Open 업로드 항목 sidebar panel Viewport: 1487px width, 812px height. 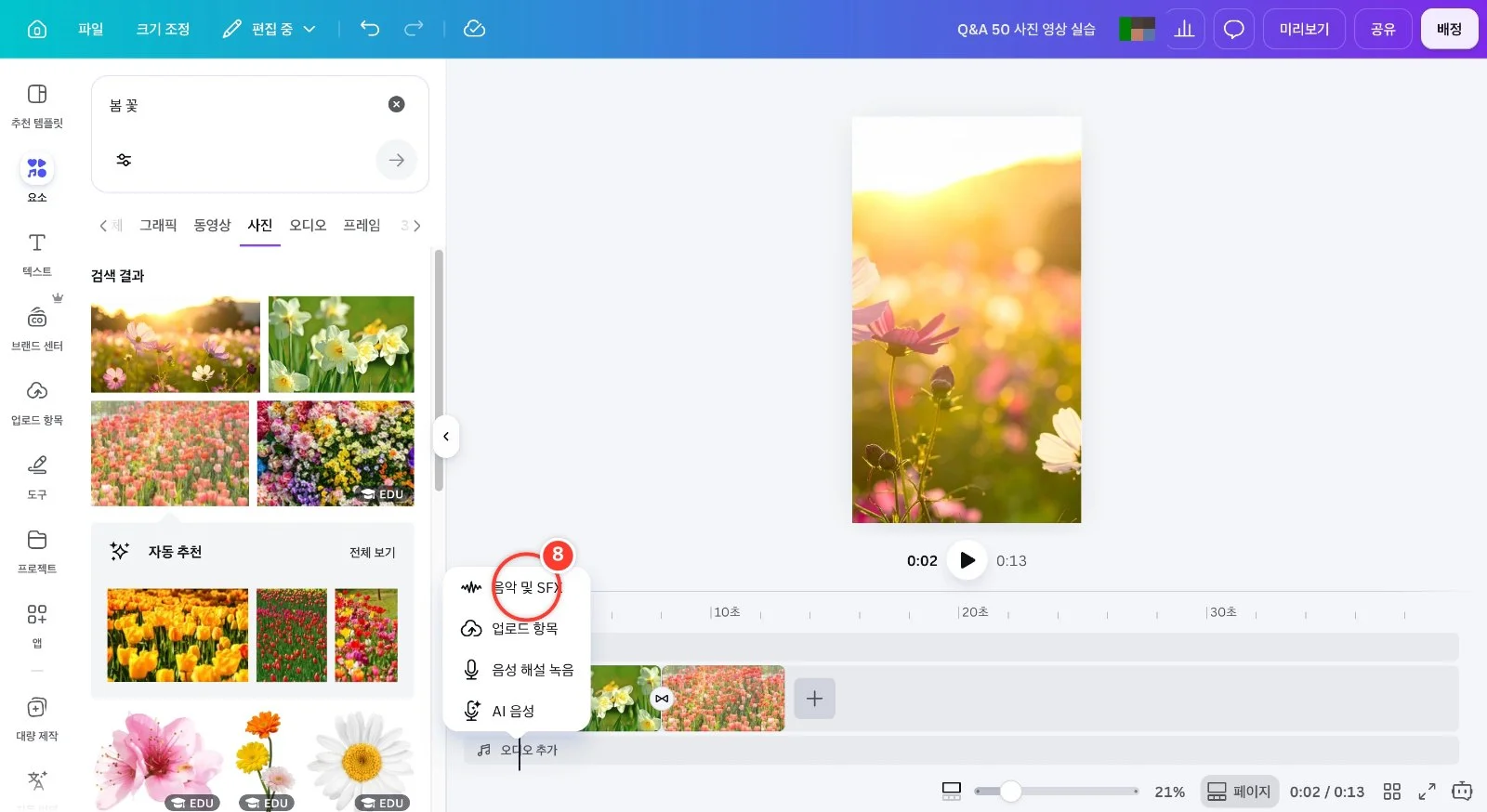pos(37,403)
